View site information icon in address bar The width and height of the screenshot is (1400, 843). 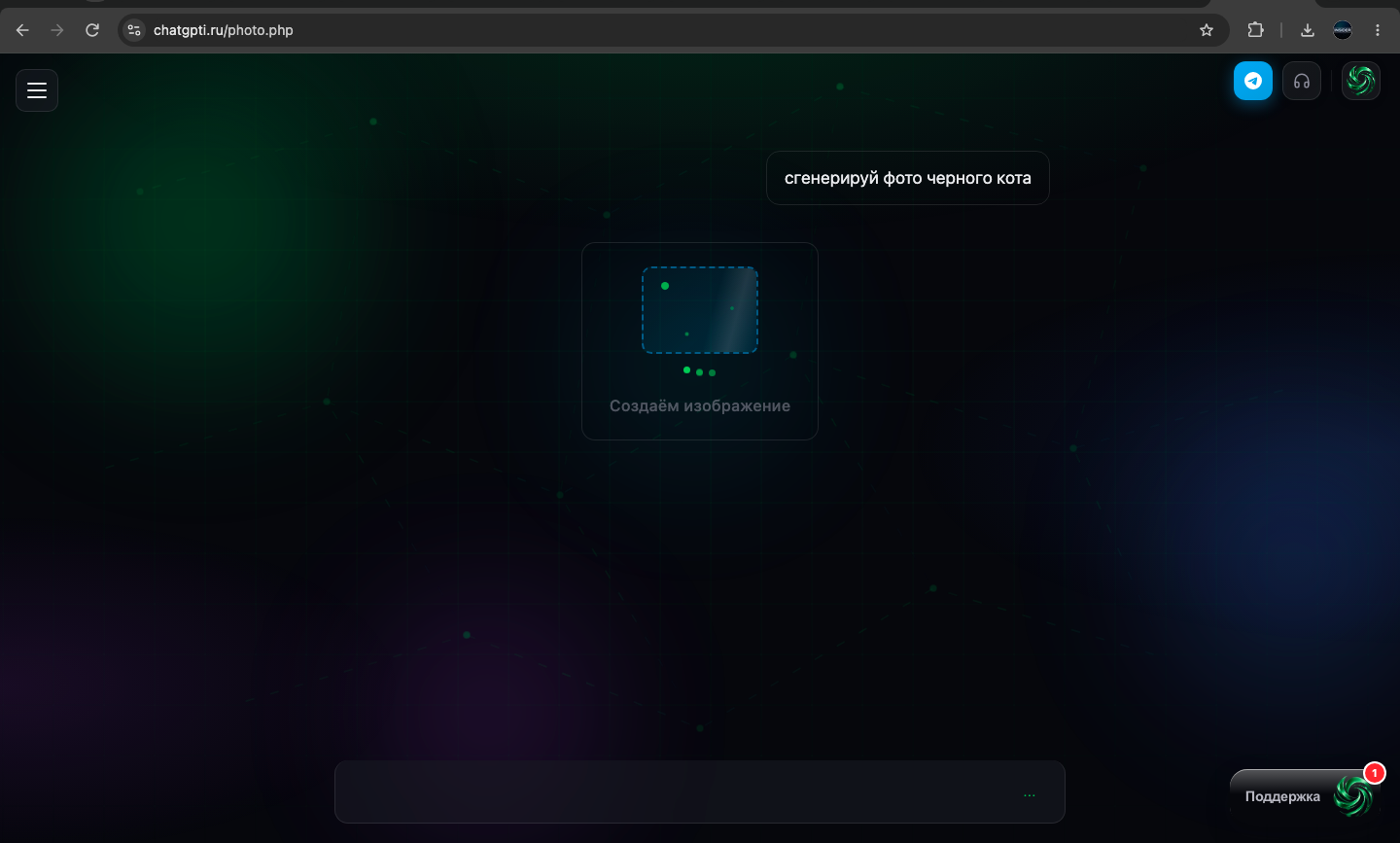pos(134,30)
